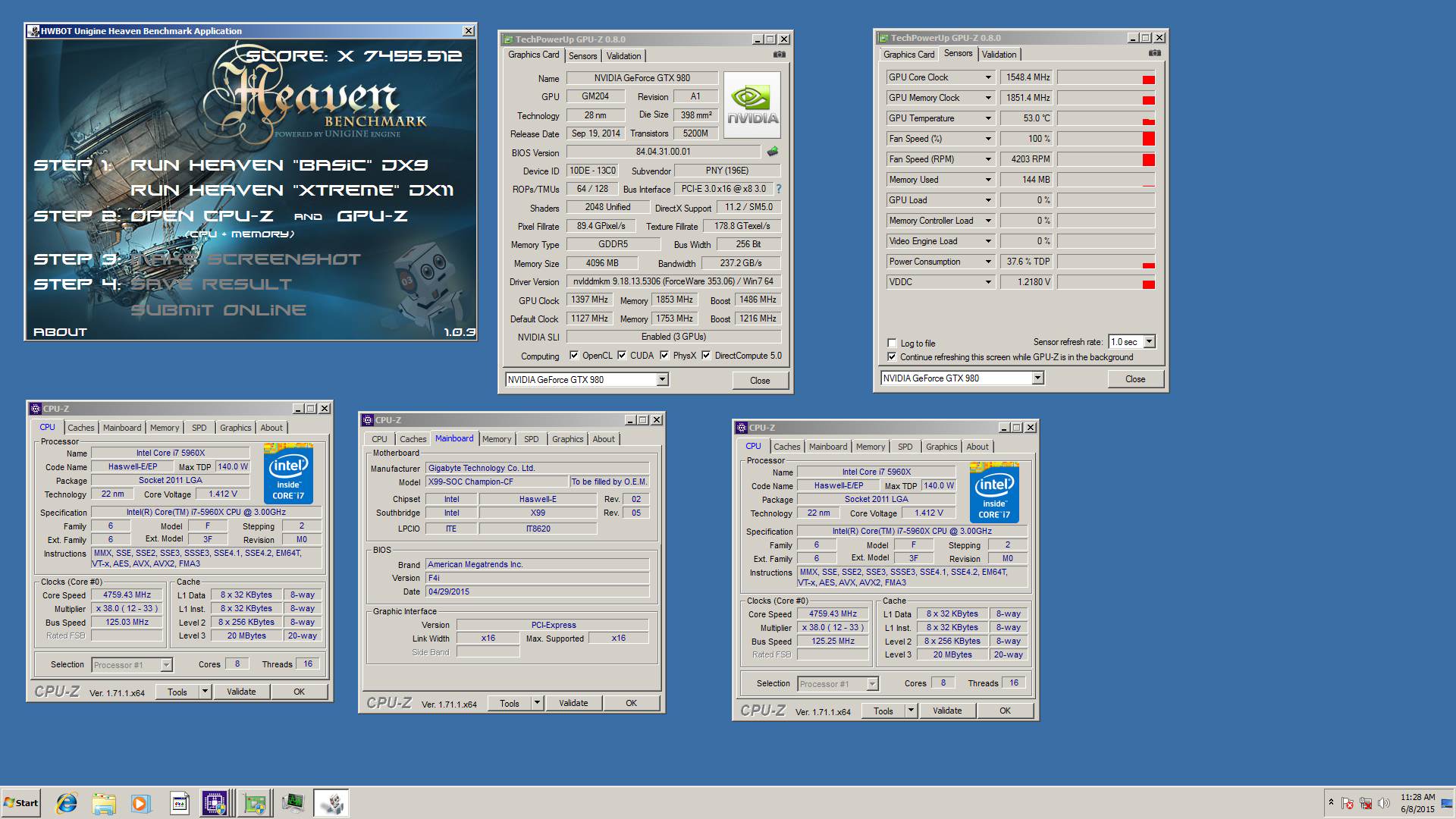Enable the Log to file checkbox
The height and width of the screenshot is (819, 1456).
892,343
